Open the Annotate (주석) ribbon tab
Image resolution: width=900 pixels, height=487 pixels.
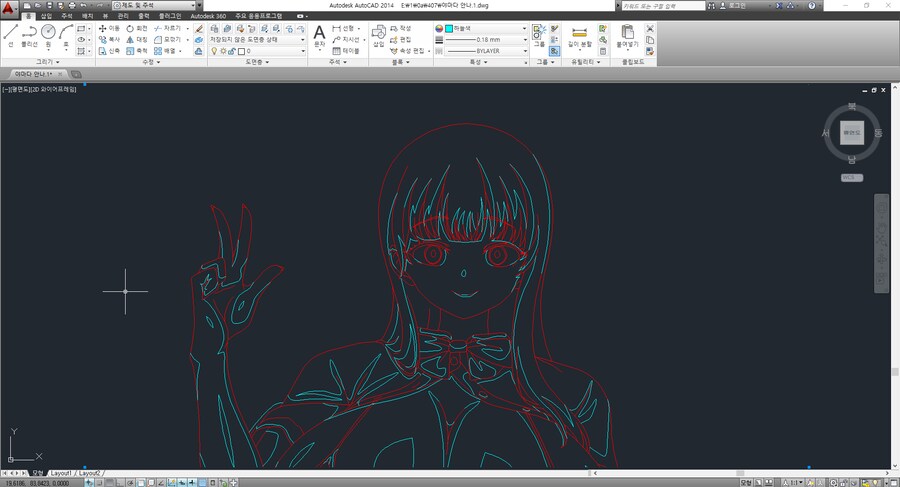coord(67,16)
